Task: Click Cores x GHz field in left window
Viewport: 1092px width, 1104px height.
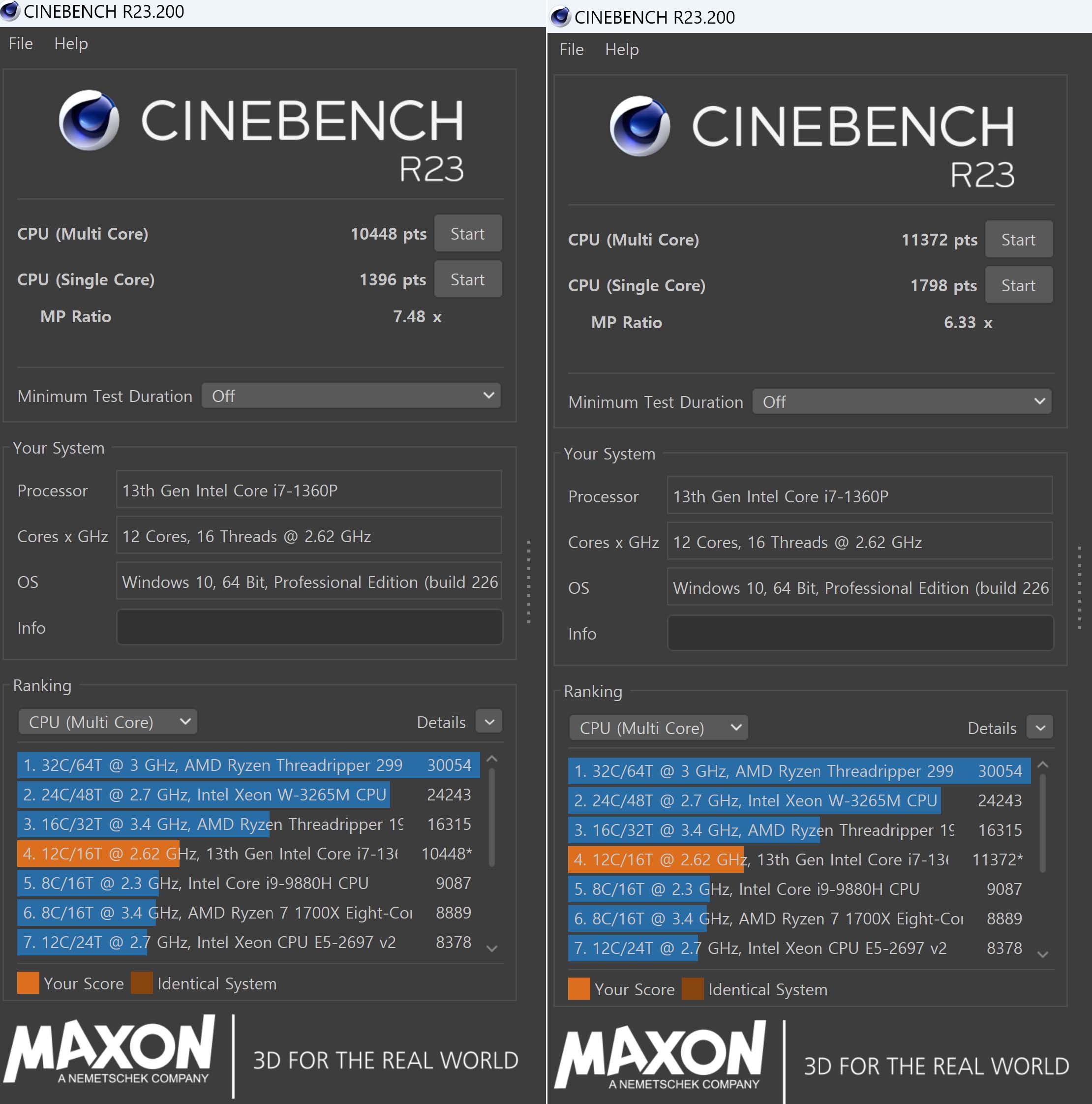Action: [309, 535]
